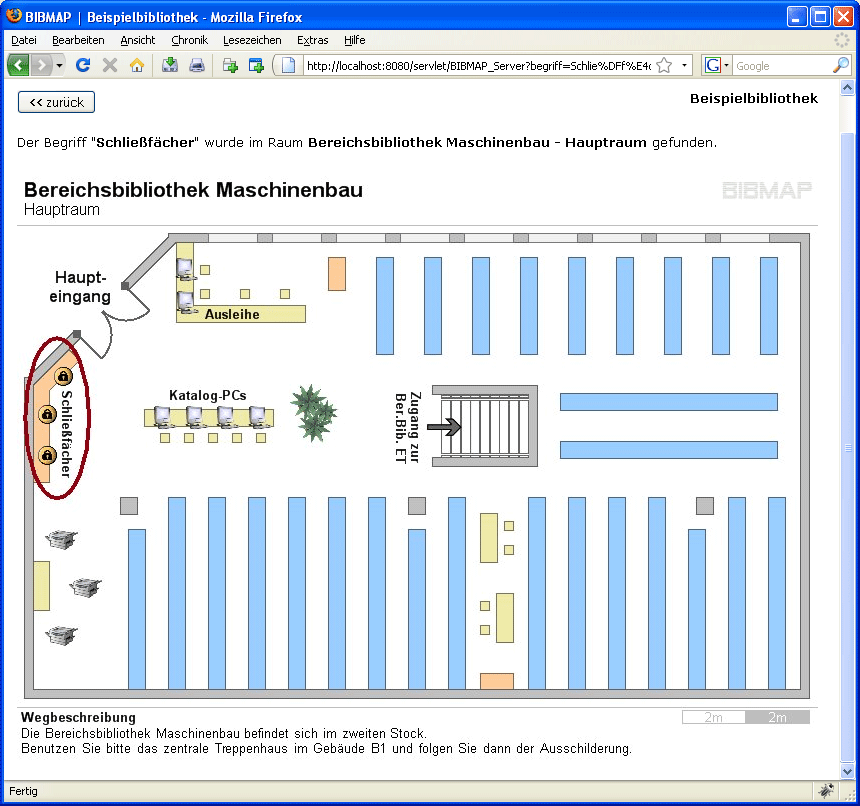Open the Datei menu
860x806 pixels.
click(24, 40)
